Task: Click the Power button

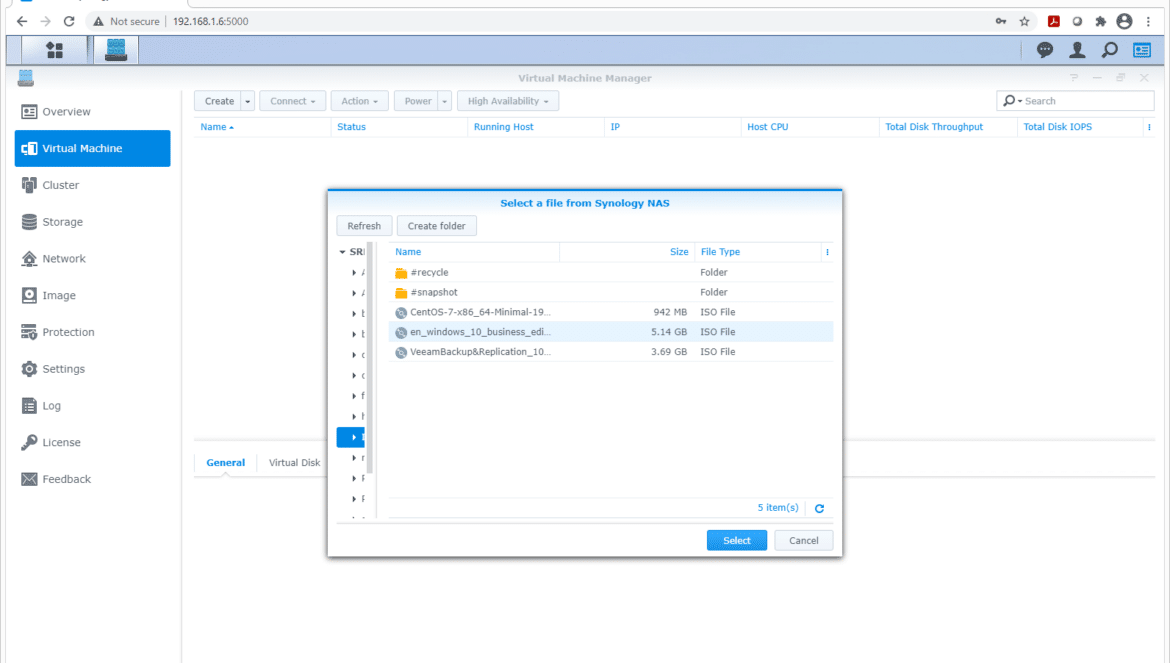Action: [x=418, y=101]
